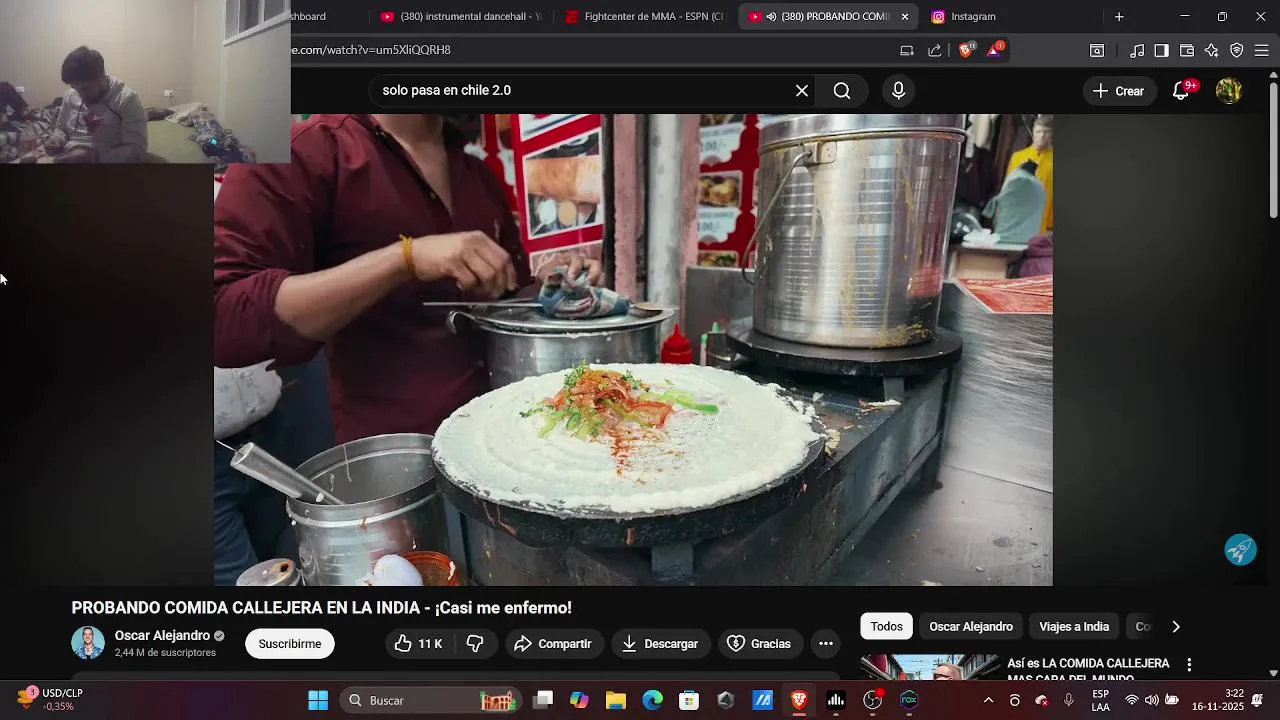Image resolution: width=1280 pixels, height=720 pixels.
Task: Click the Descargar download button
Action: click(660, 644)
